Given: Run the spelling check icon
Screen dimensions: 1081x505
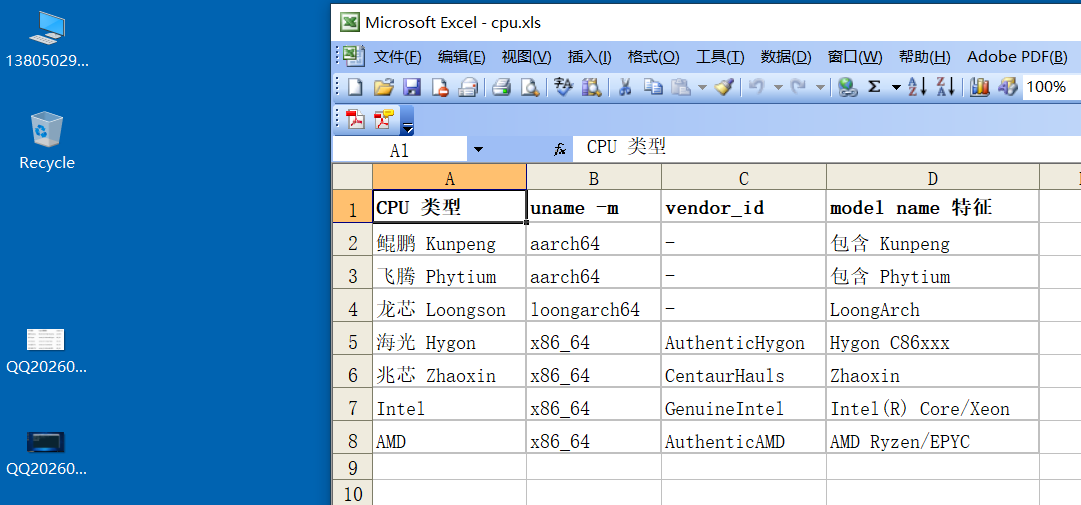Looking at the screenshot, I should tap(564, 87).
